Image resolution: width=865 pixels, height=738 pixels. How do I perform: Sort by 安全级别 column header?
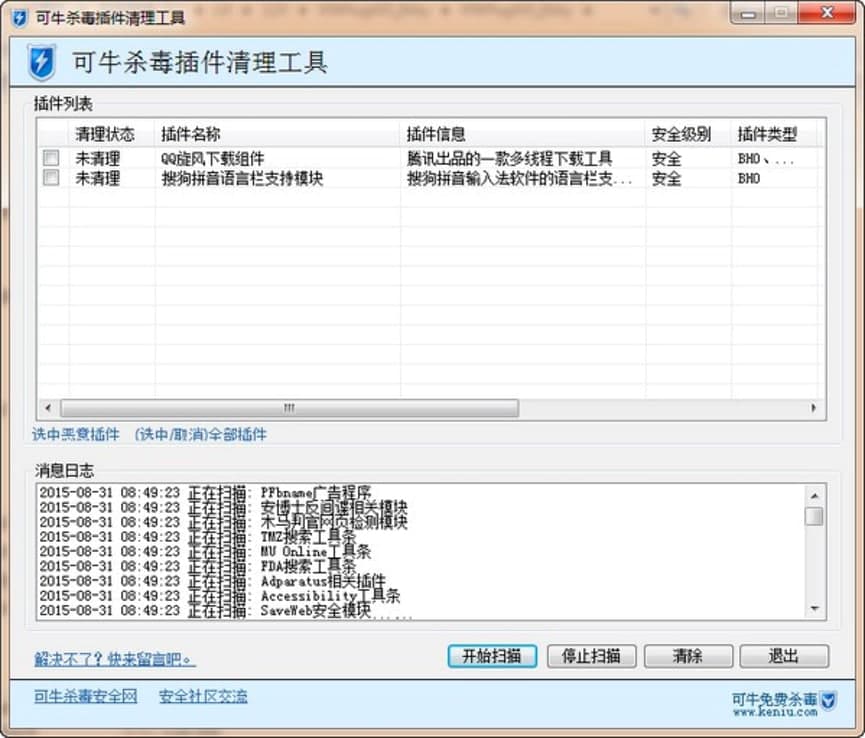681,134
